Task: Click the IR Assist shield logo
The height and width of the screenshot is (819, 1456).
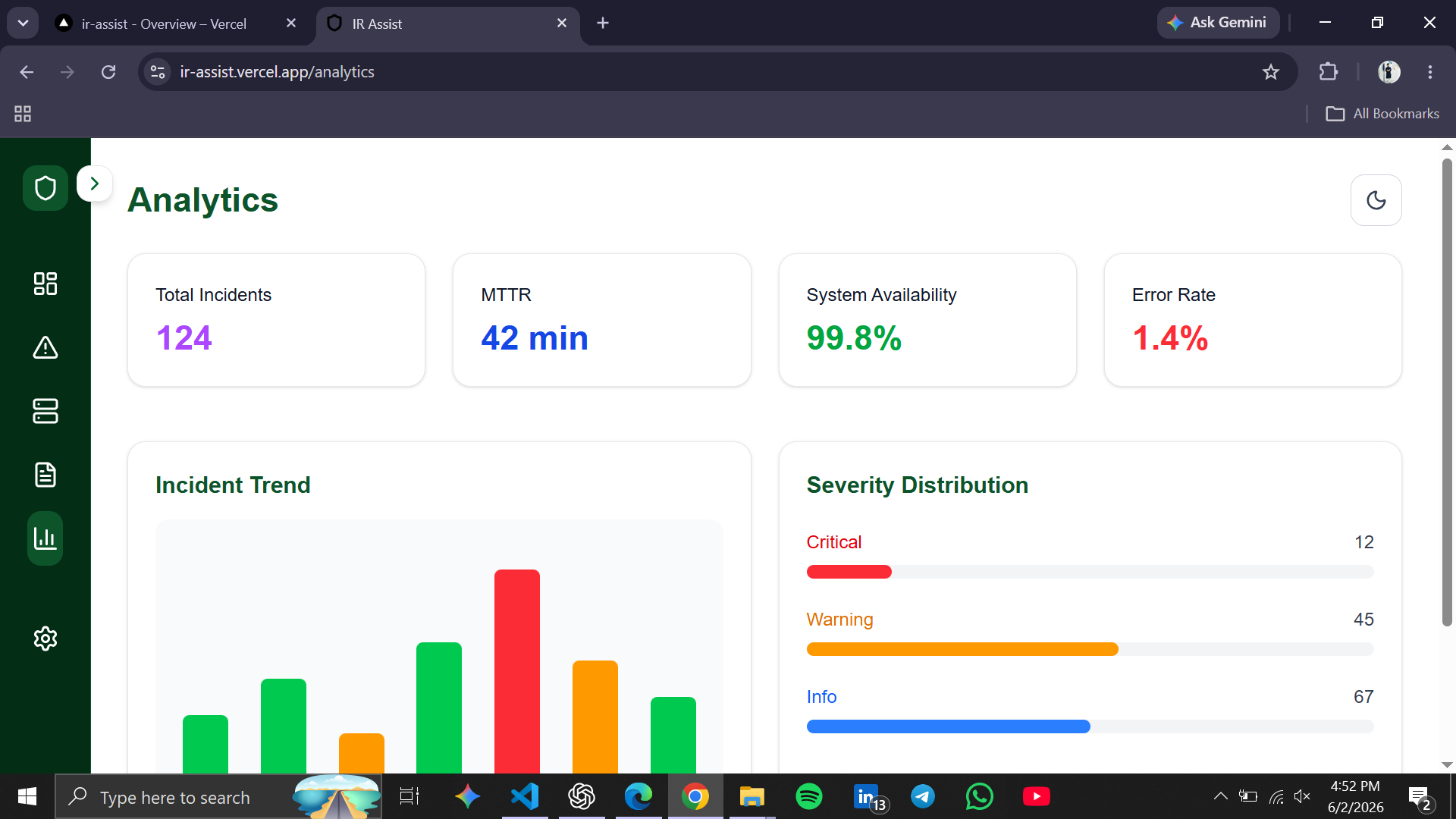Action: coord(45,188)
